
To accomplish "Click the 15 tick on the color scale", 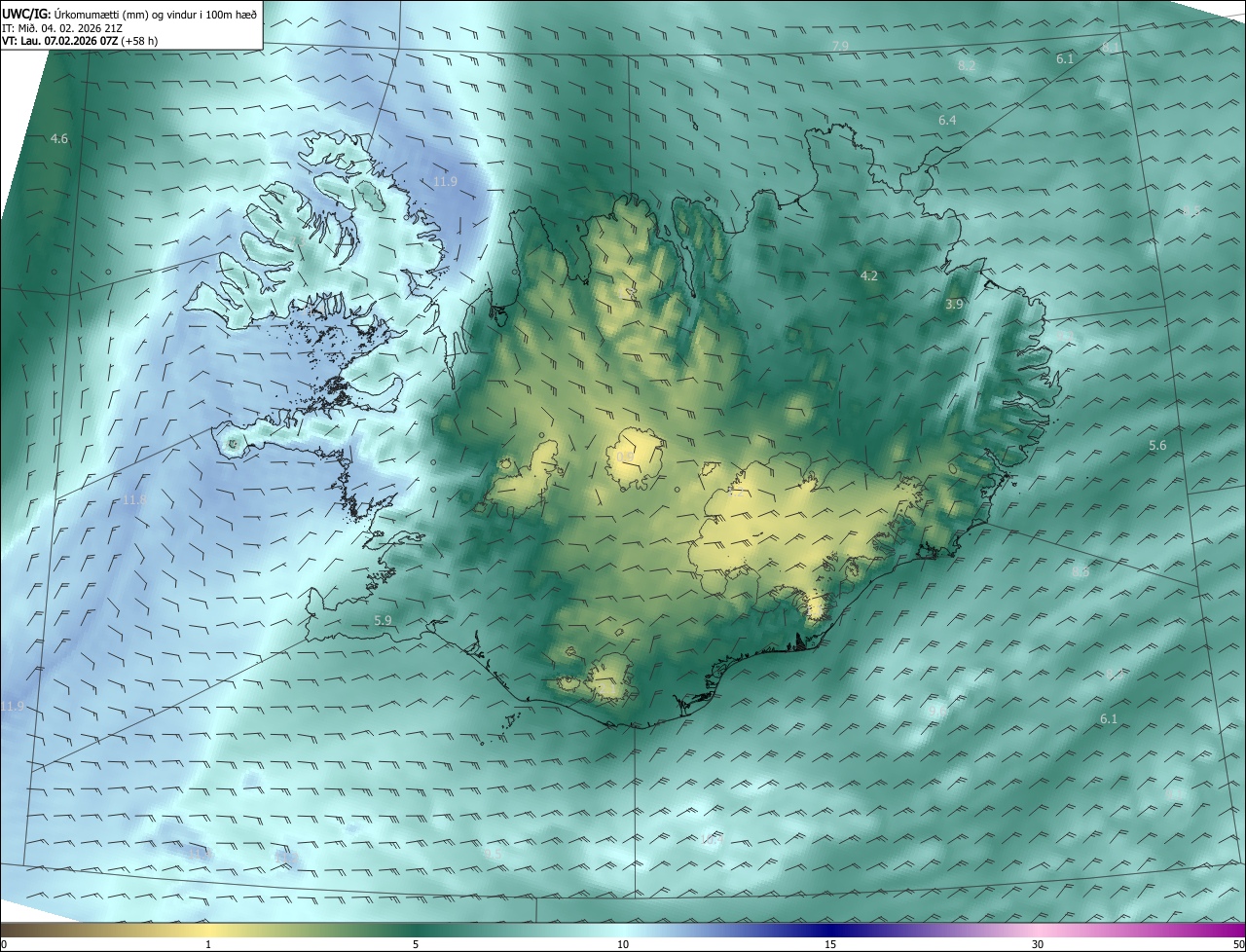I will click(x=830, y=944).
